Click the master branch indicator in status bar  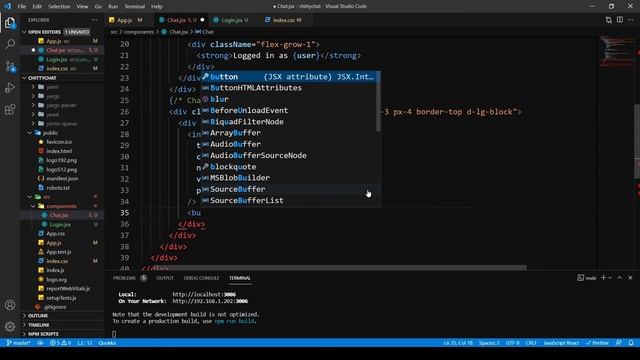click(x=18, y=343)
